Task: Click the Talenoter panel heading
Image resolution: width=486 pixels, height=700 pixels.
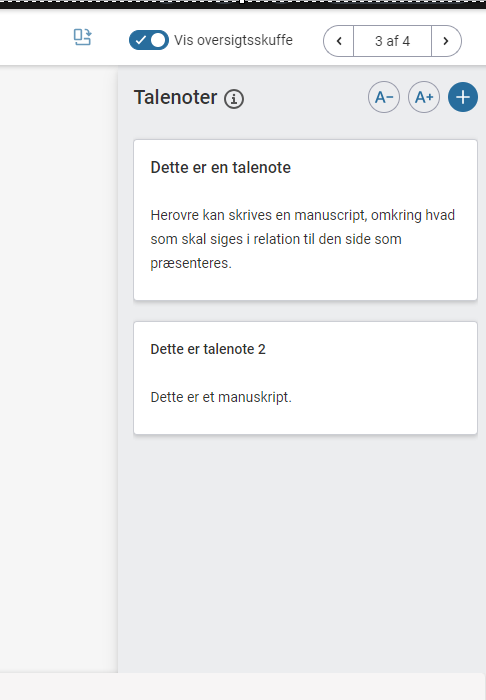Action: pos(175,97)
